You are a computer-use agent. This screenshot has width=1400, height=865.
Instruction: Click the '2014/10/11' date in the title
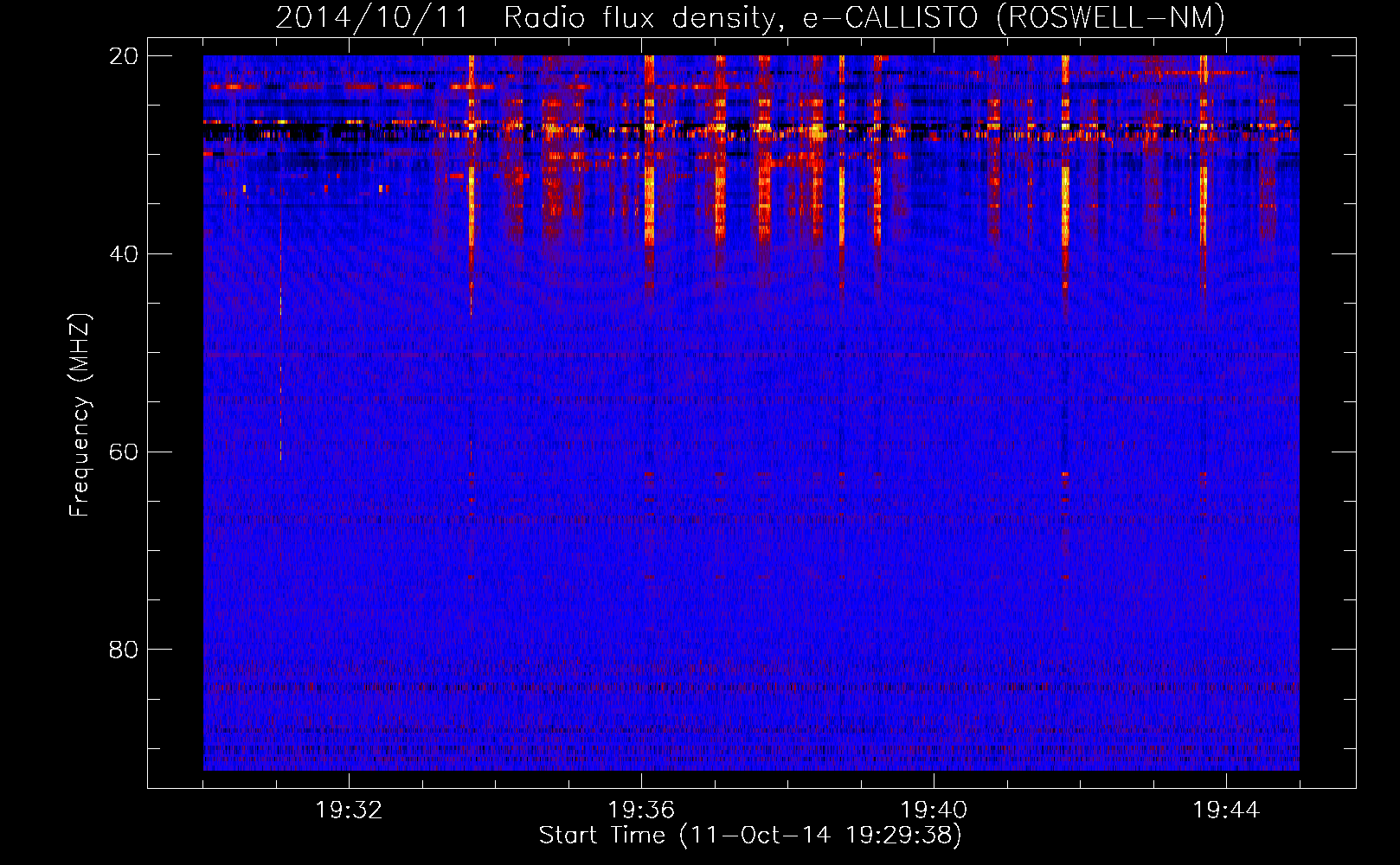coord(373,17)
